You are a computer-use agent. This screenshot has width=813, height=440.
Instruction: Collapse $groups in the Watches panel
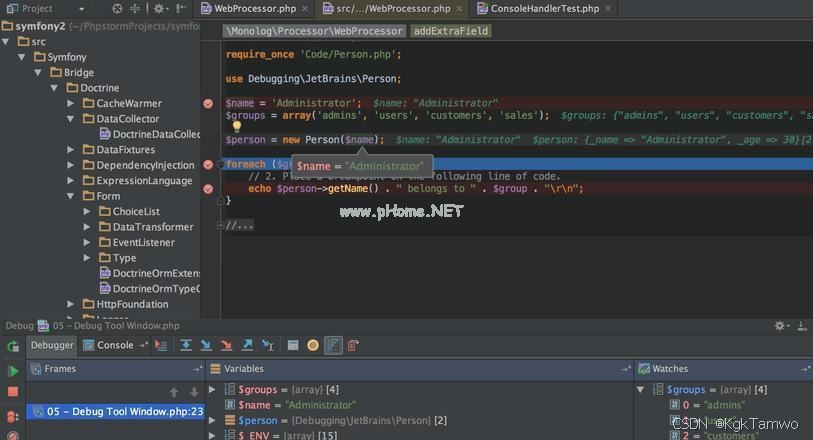641,389
